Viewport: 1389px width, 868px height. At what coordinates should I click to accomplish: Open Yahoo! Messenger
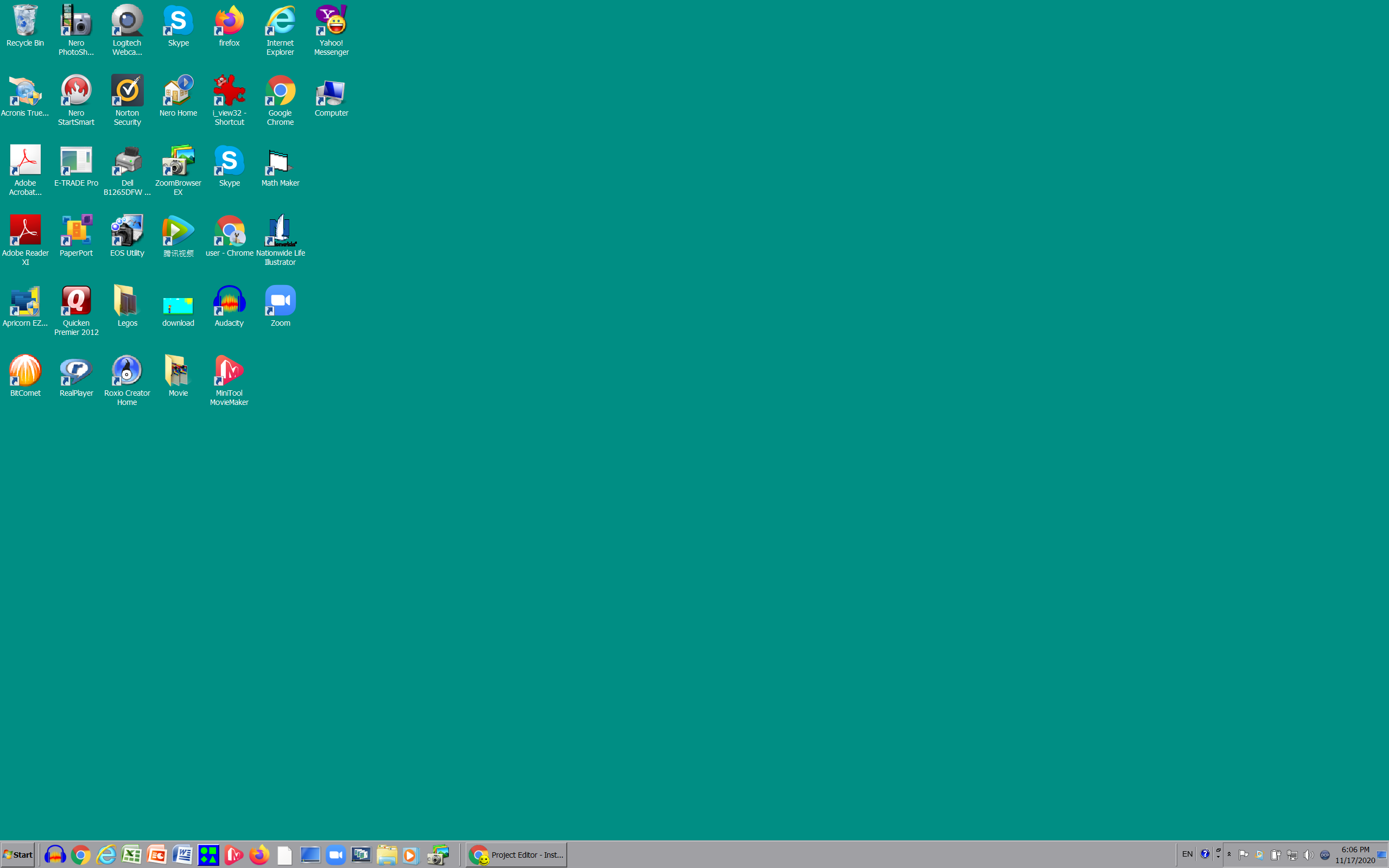click(331, 22)
